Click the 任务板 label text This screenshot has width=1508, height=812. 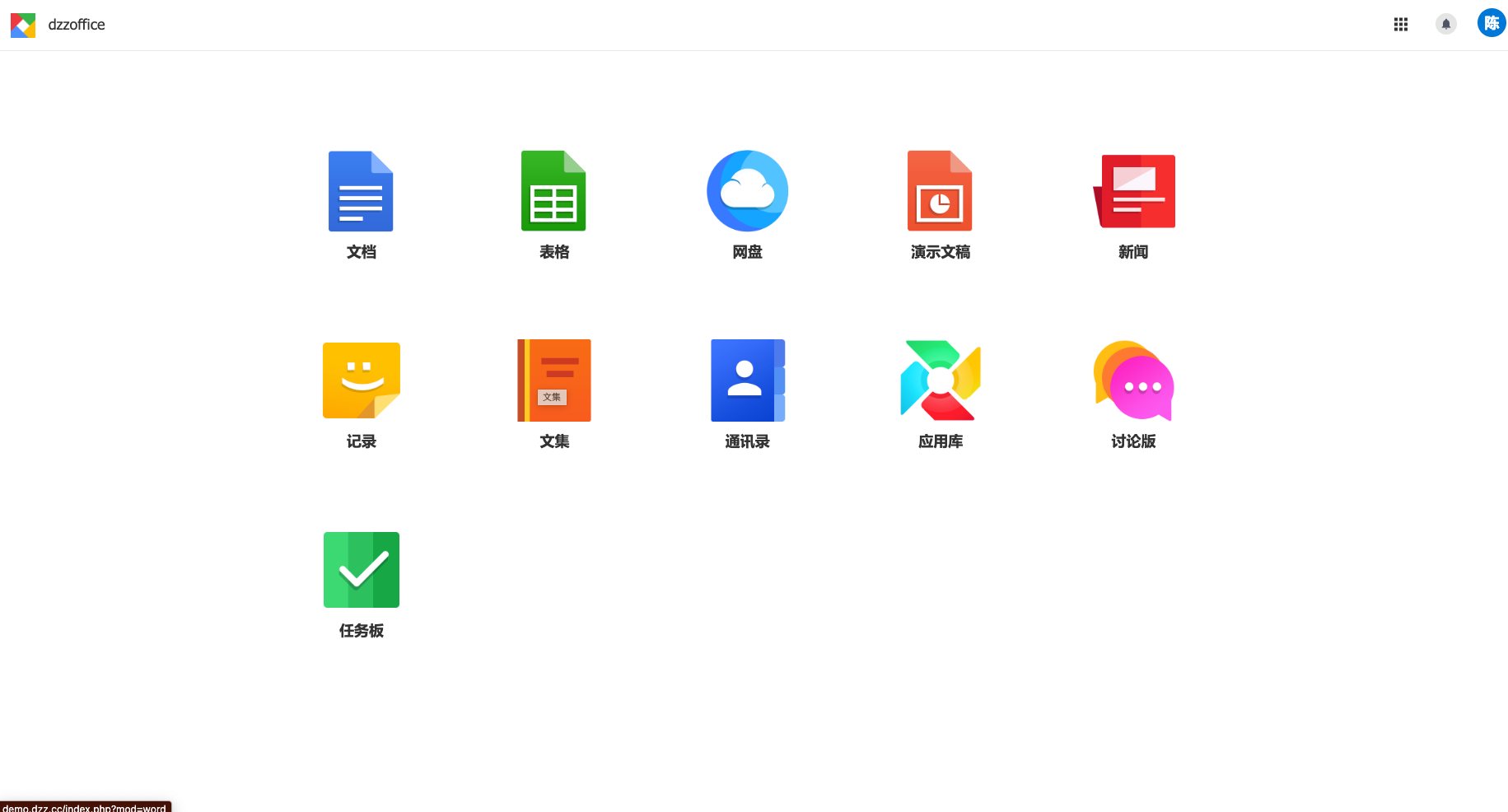(x=361, y=631)
